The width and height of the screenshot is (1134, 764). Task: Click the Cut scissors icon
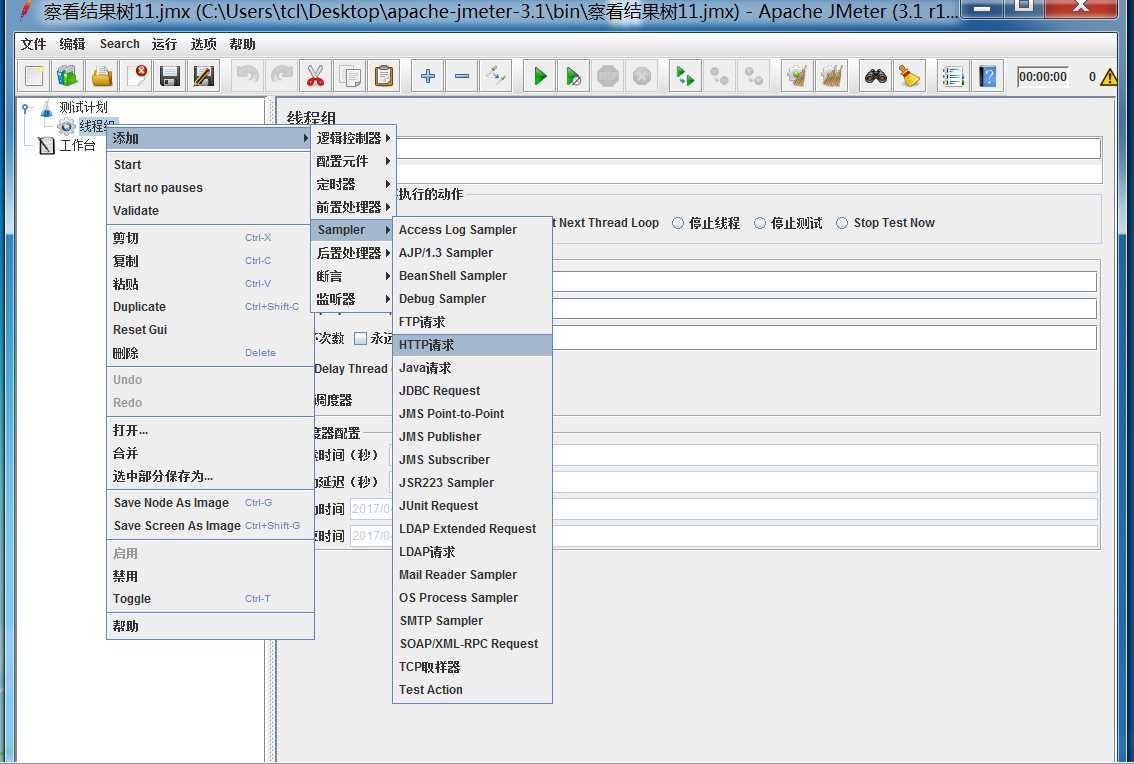315,75
